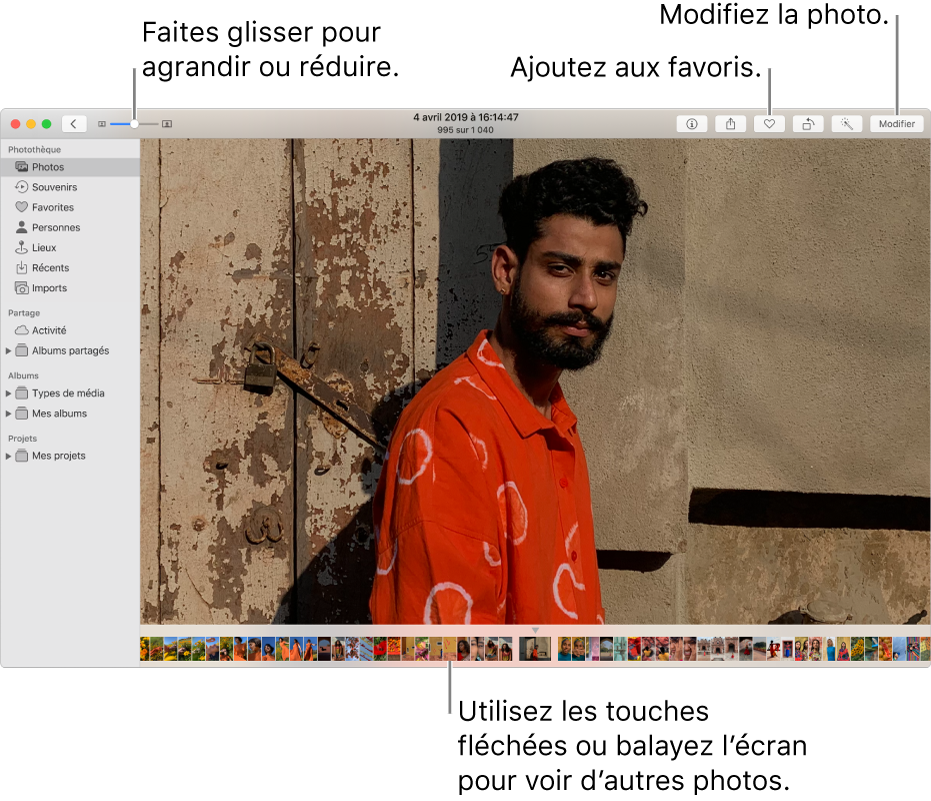Open Lieux from the sidebar
Viewport: 931px width, 801px height.
44,247
